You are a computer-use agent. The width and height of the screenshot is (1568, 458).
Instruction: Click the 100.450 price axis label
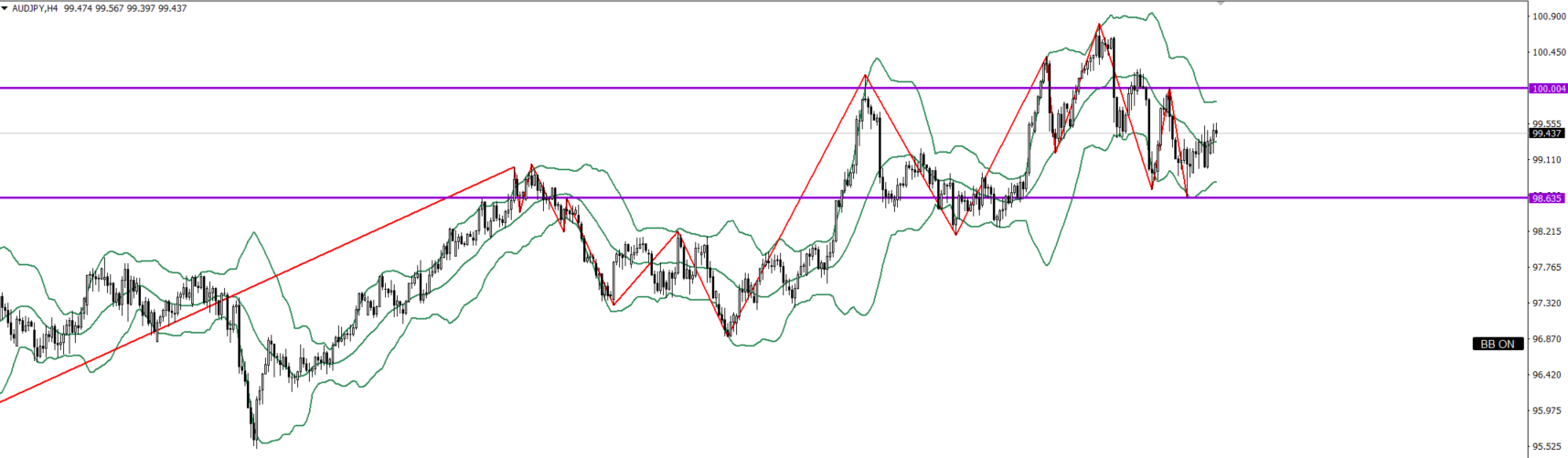1547,52
